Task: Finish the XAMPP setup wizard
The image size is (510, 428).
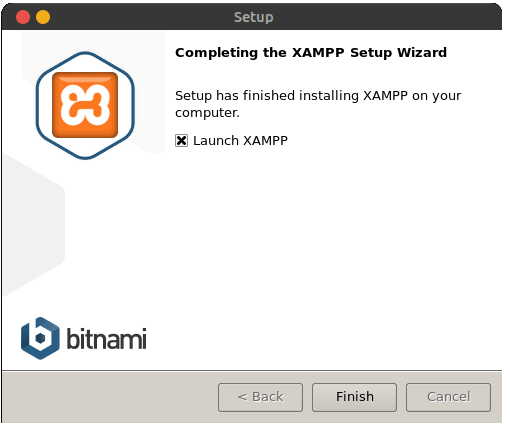Action: (354, 397)
